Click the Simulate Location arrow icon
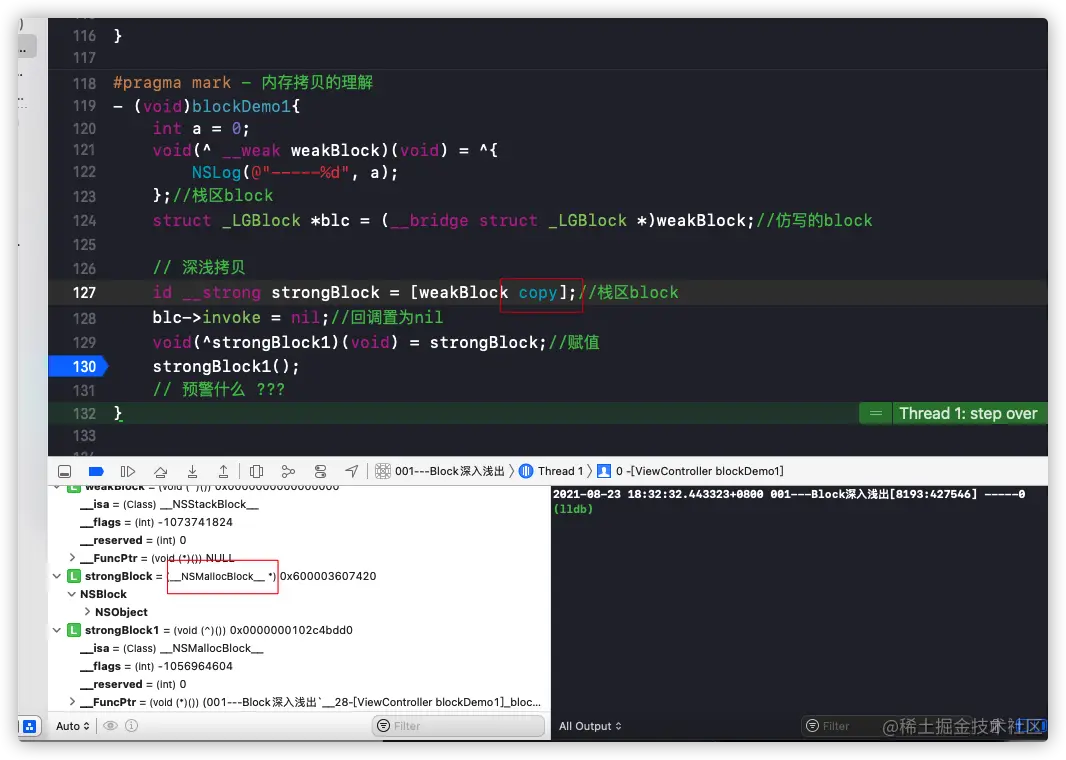Screen dimensions: 1066x760 (x=351, y=471)
